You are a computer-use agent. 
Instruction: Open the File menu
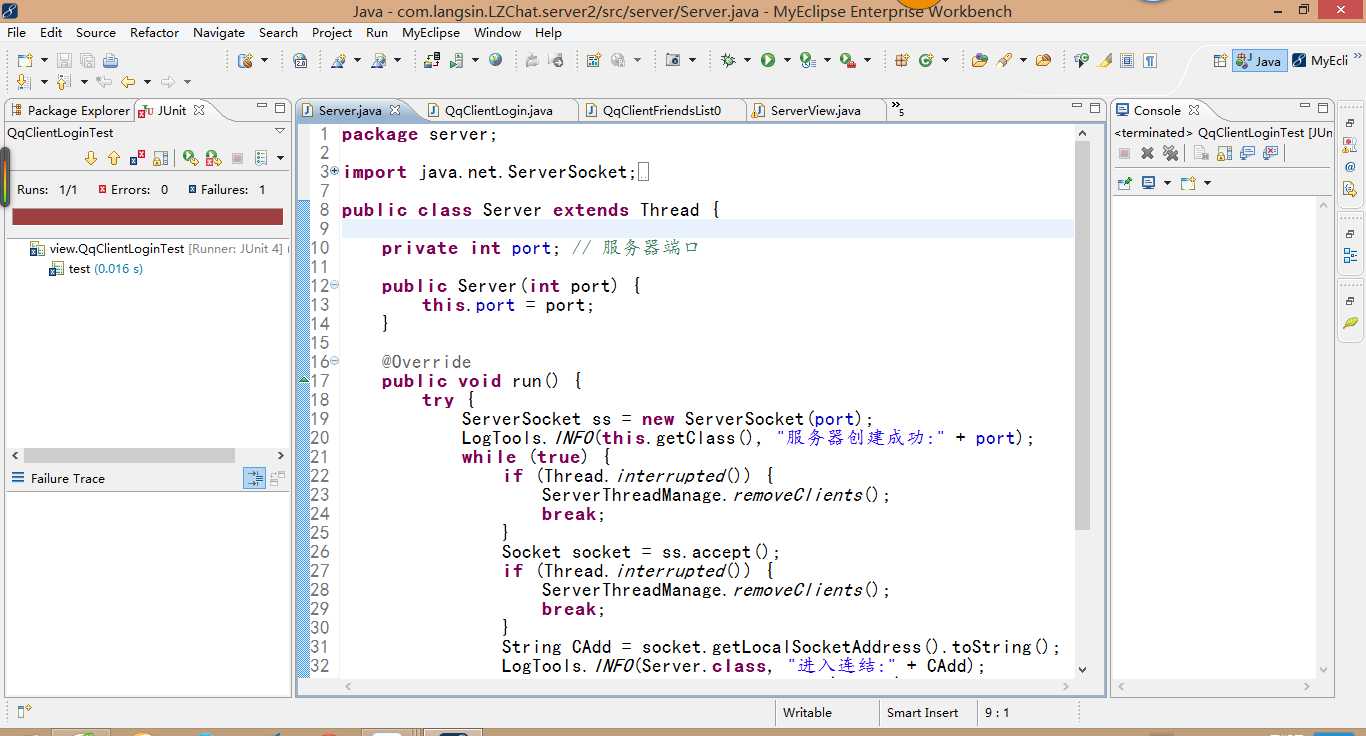point(16,32)
